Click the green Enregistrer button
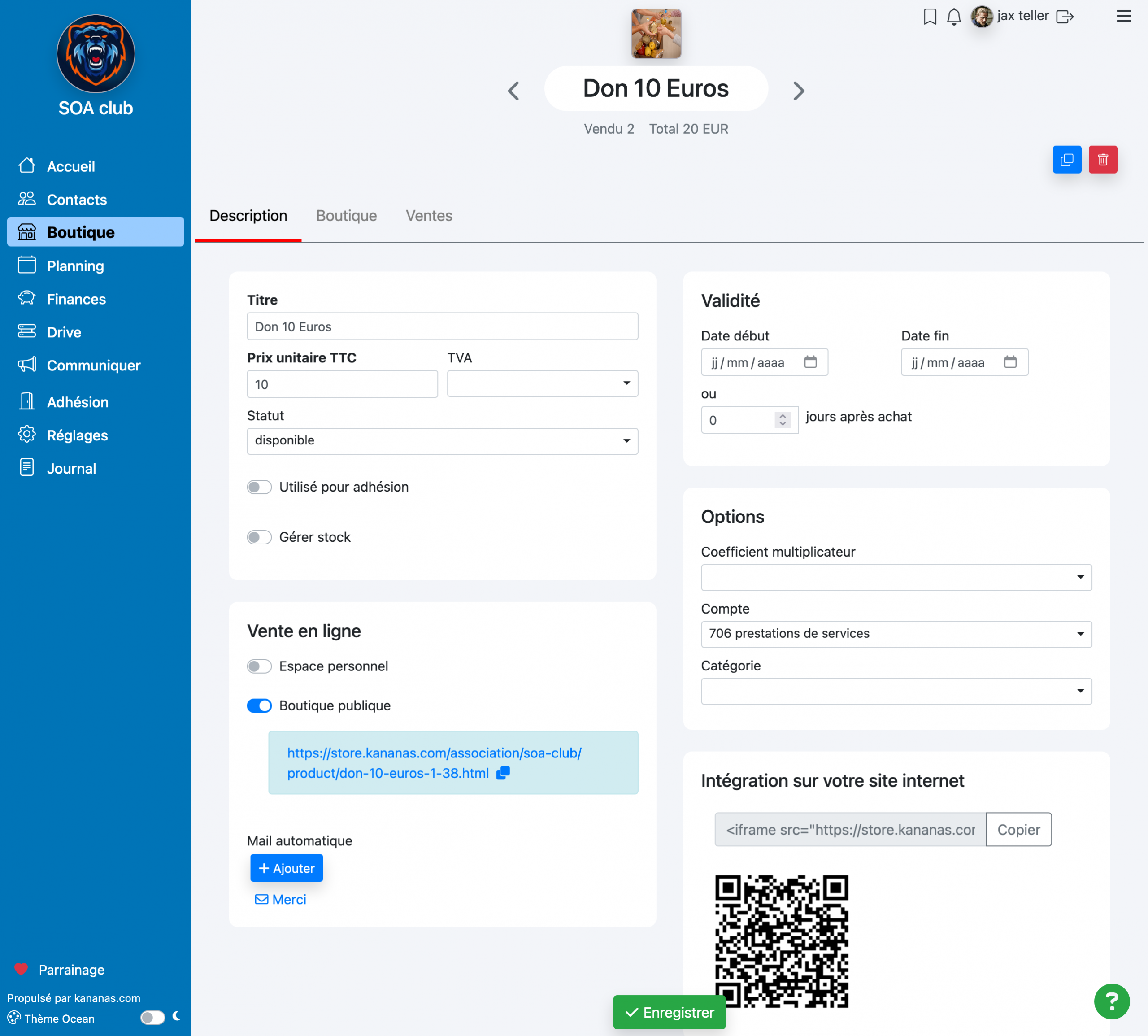Screen dimensions: 1148x1036 pos(670,1013)
